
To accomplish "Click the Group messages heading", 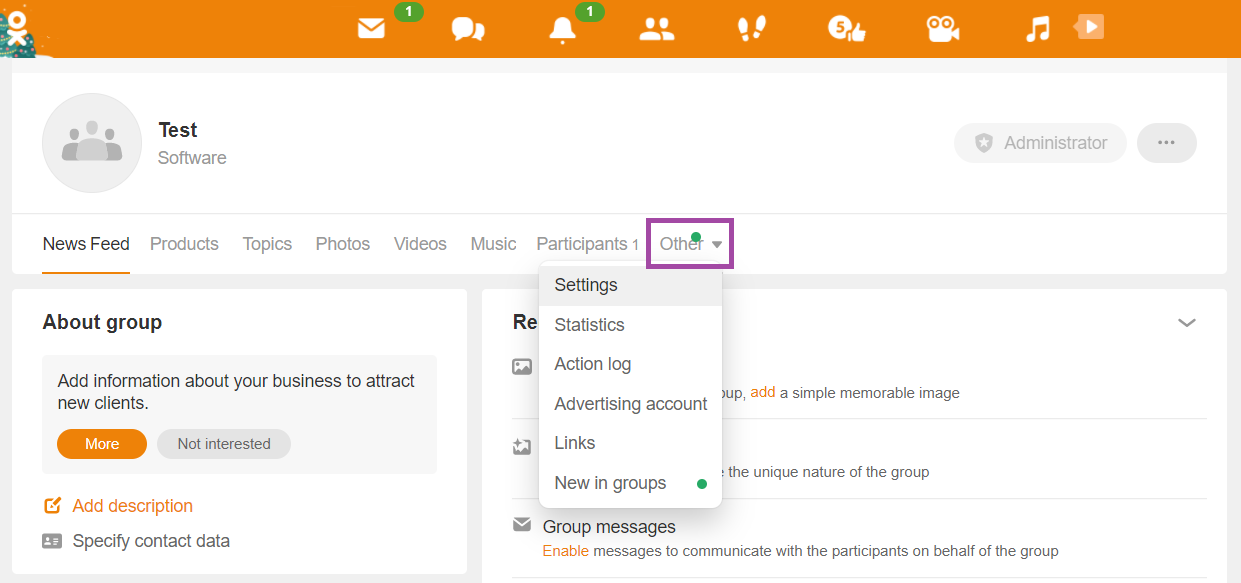I will tap(609, 527).
